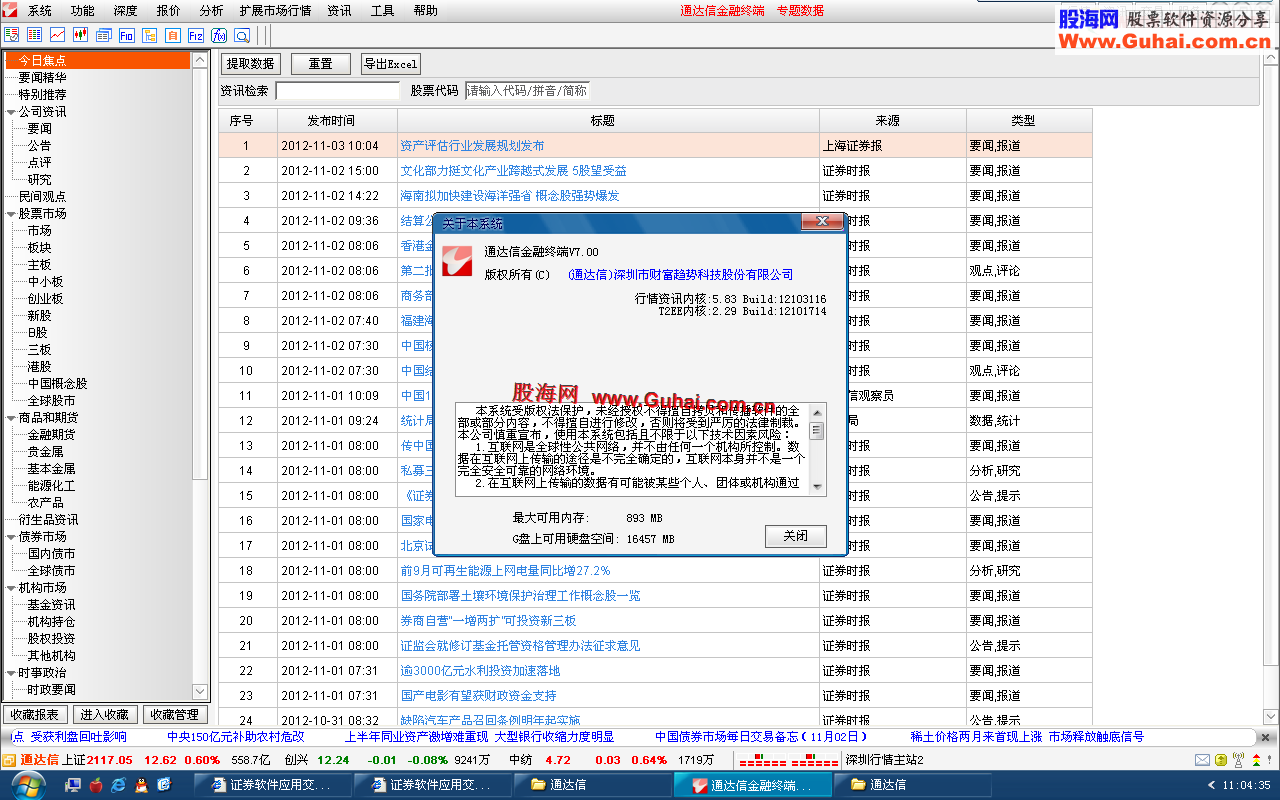Open the 报价 menu

click(169, 11)
